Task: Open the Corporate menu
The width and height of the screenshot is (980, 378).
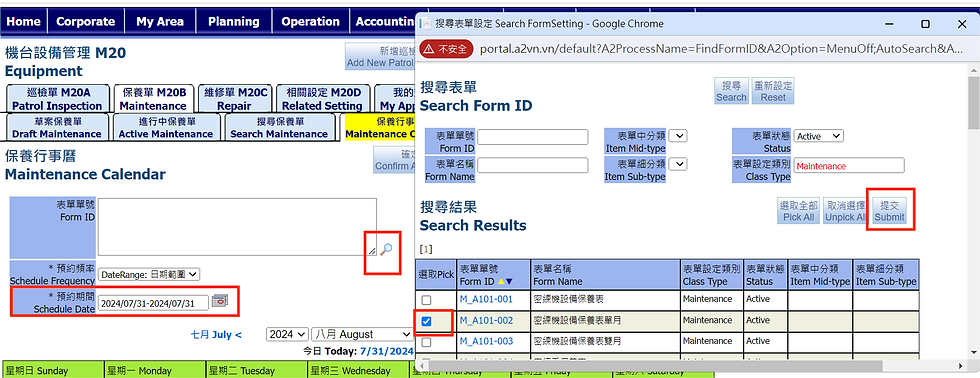Action: 86,21
